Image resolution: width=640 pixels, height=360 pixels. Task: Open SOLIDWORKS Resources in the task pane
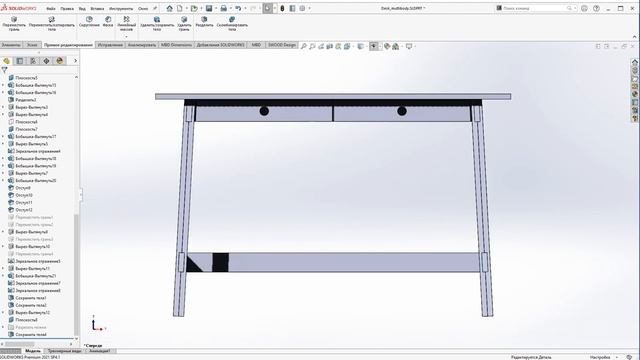point(635,62)
